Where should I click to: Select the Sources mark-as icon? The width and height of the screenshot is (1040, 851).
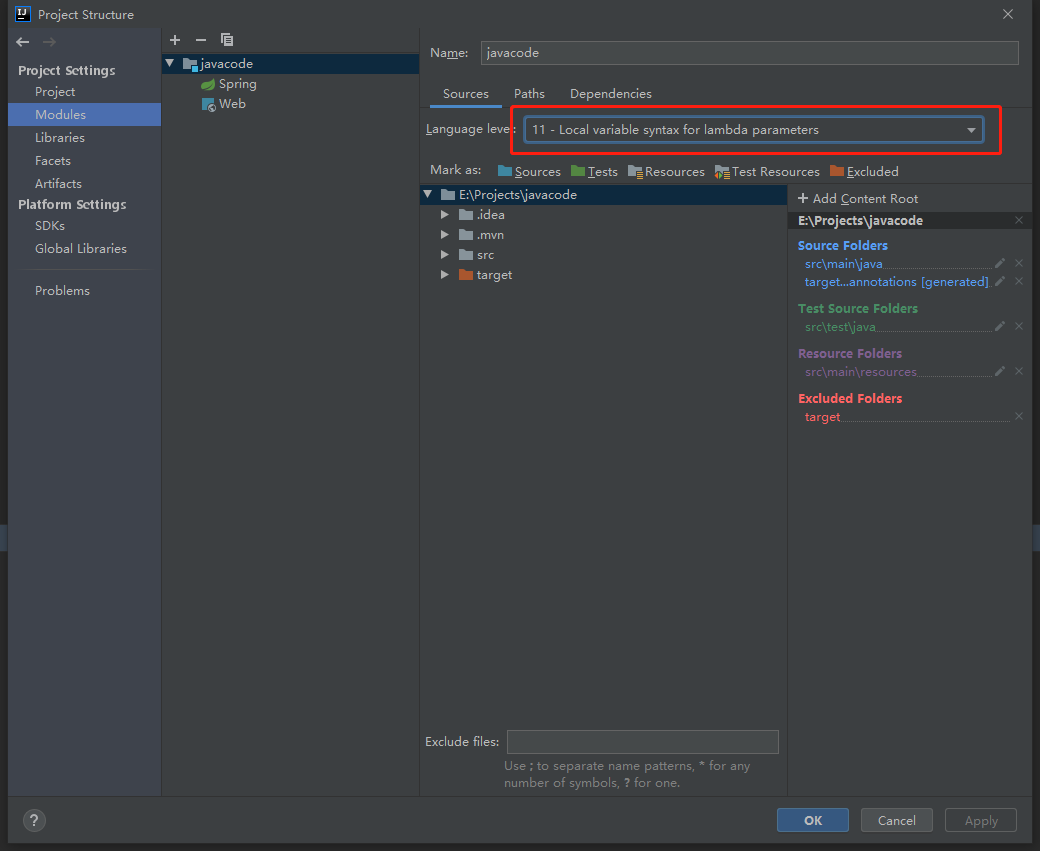coord(505,171)
